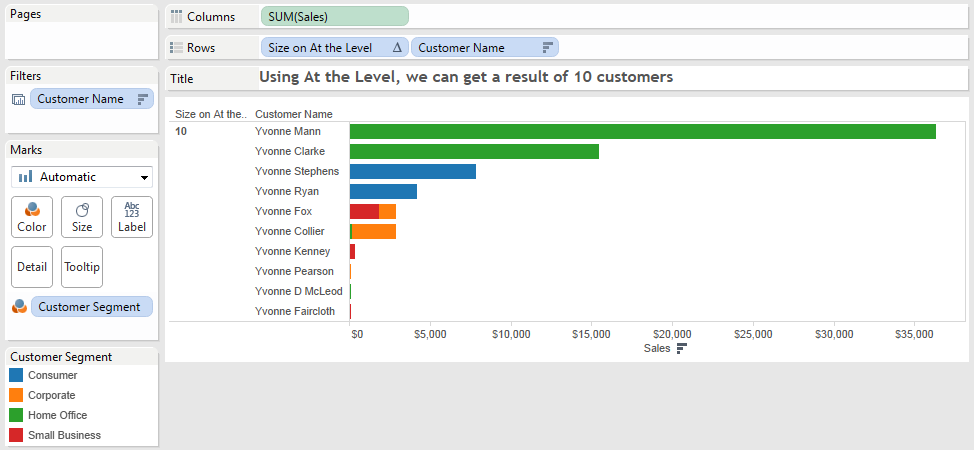Select Consumer blue swatch in legend
This screenshot has width=974, height=450.
click(15, 375)
